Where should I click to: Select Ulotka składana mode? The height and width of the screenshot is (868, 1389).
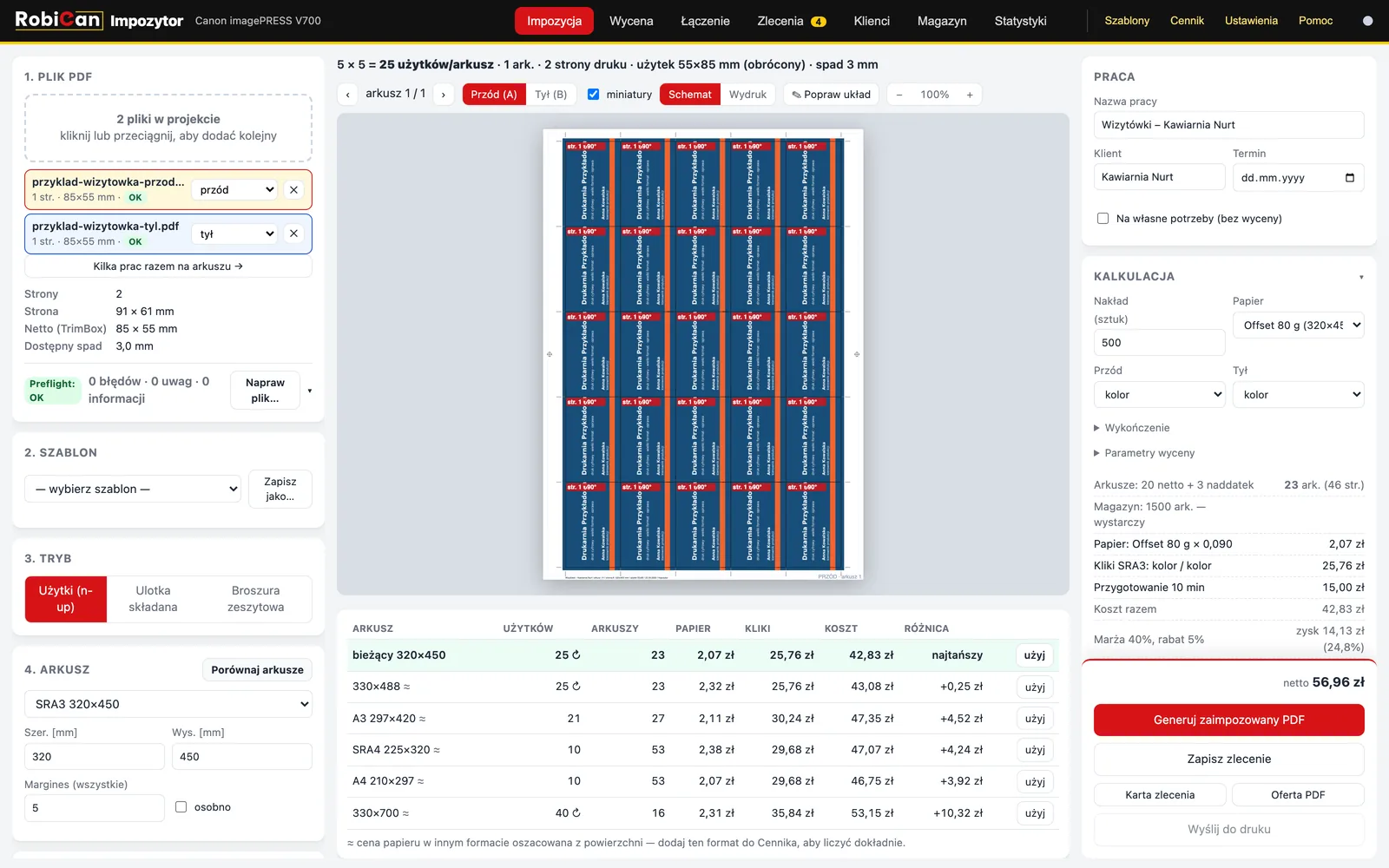click(x=153, y=599)
